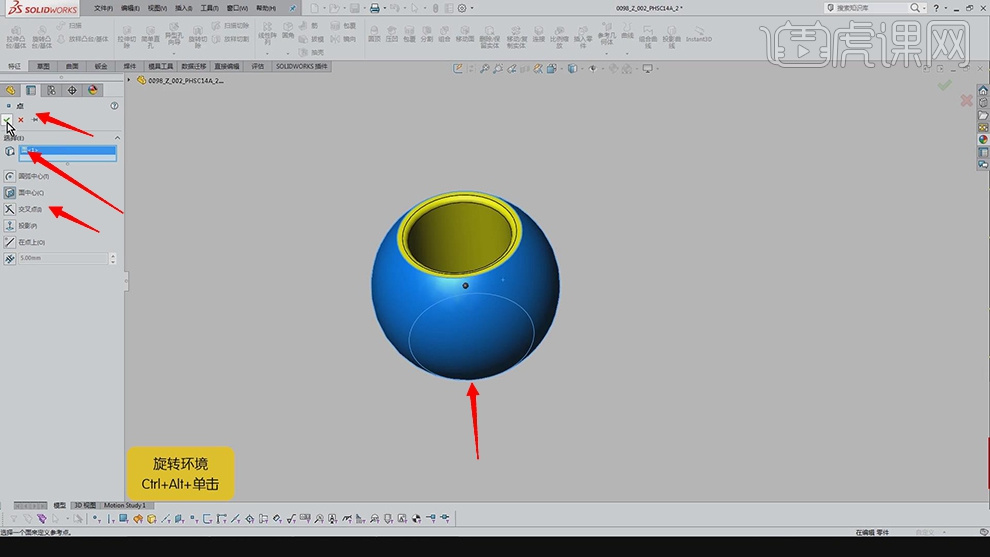
Task: Open the FeatureManager design tree tab
Action: [x=10, y=90]
